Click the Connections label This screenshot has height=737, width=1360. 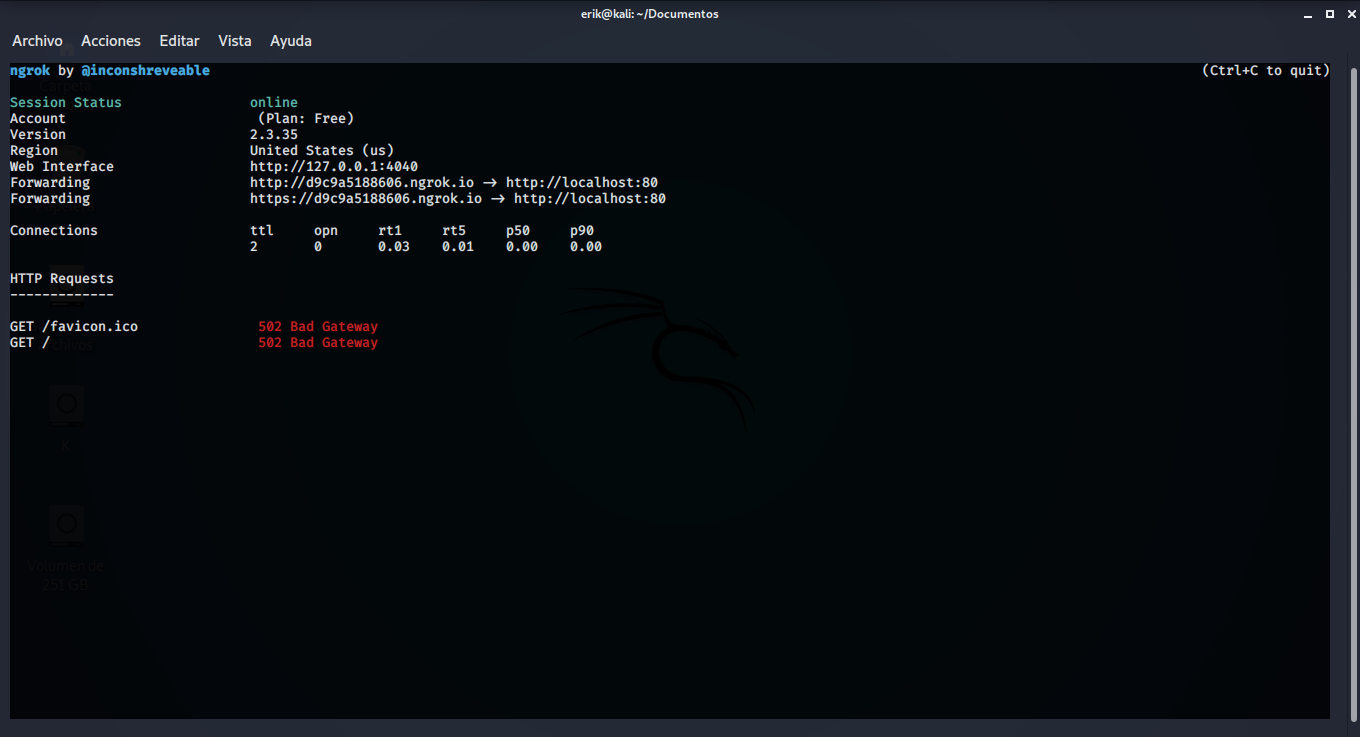(54, 231)
